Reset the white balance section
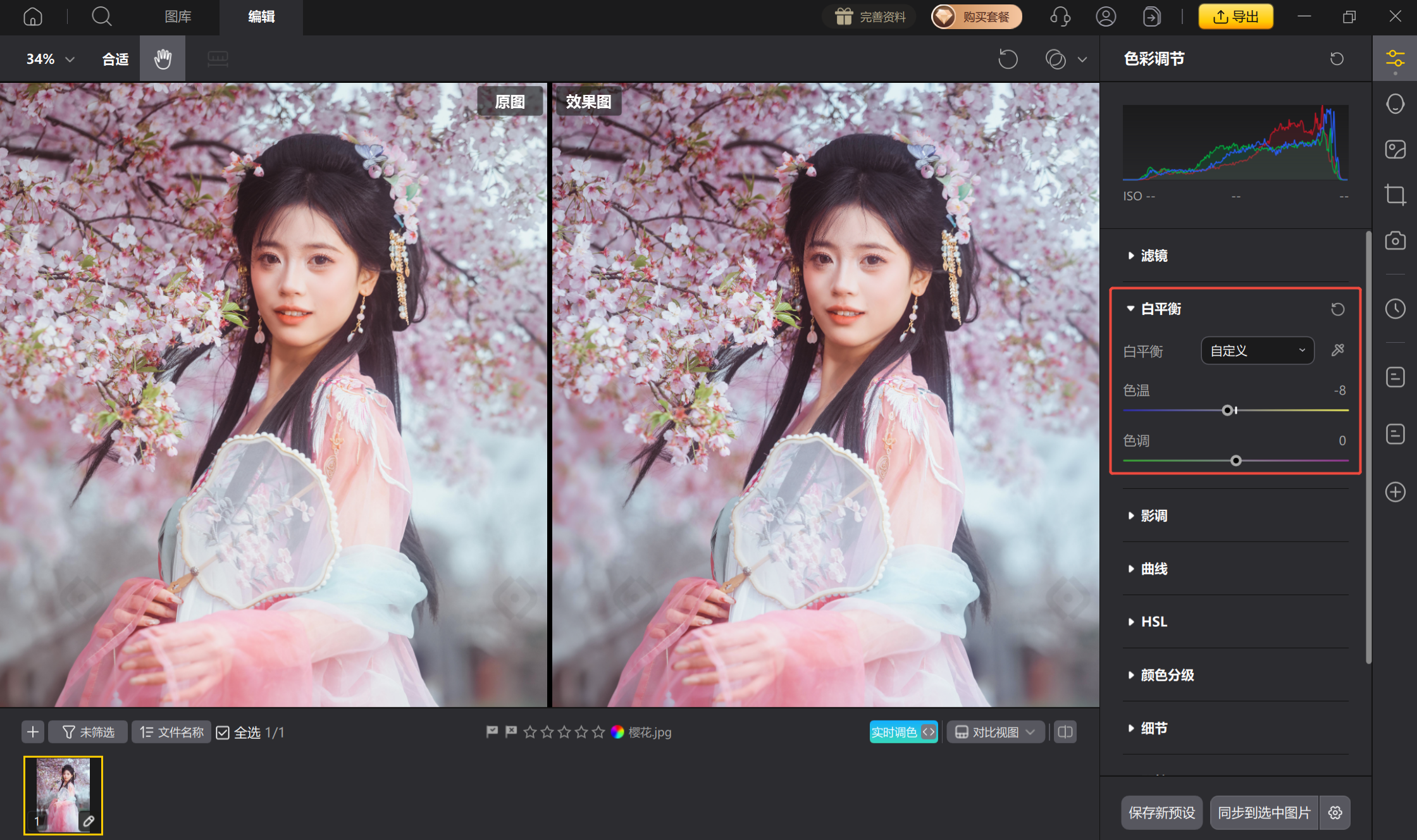 point(1337,309)
